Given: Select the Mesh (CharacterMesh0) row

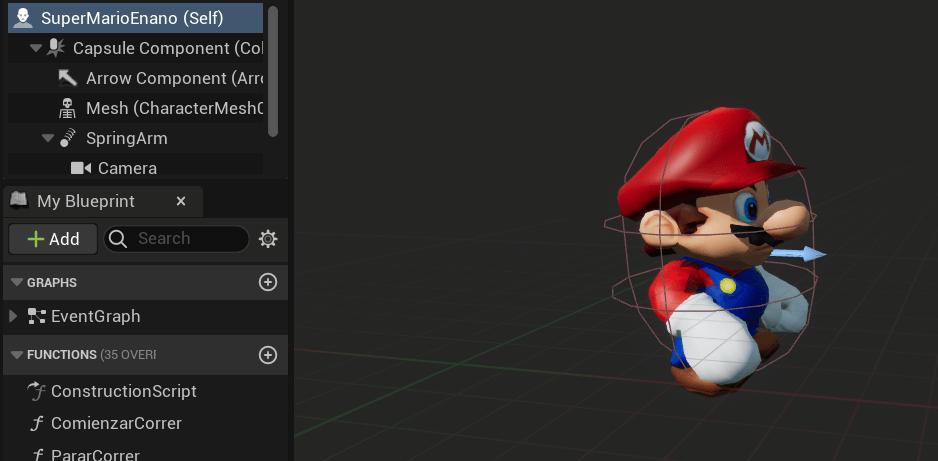Looking at the screenshot, I should (135, 108).
